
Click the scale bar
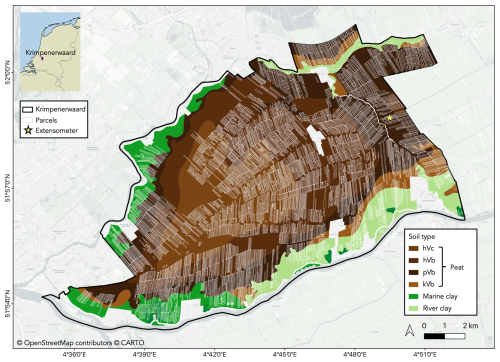pos(445,336)
